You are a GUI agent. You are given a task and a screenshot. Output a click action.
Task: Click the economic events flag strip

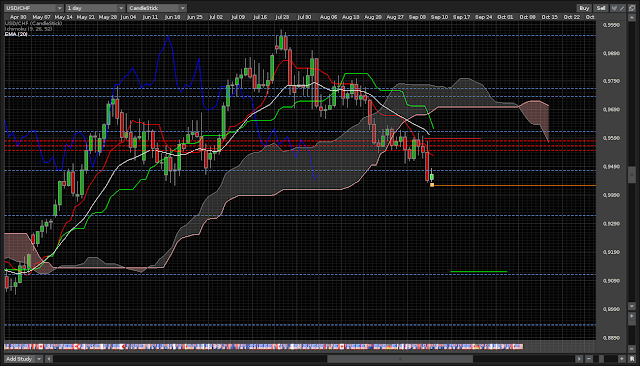(263, 347)
